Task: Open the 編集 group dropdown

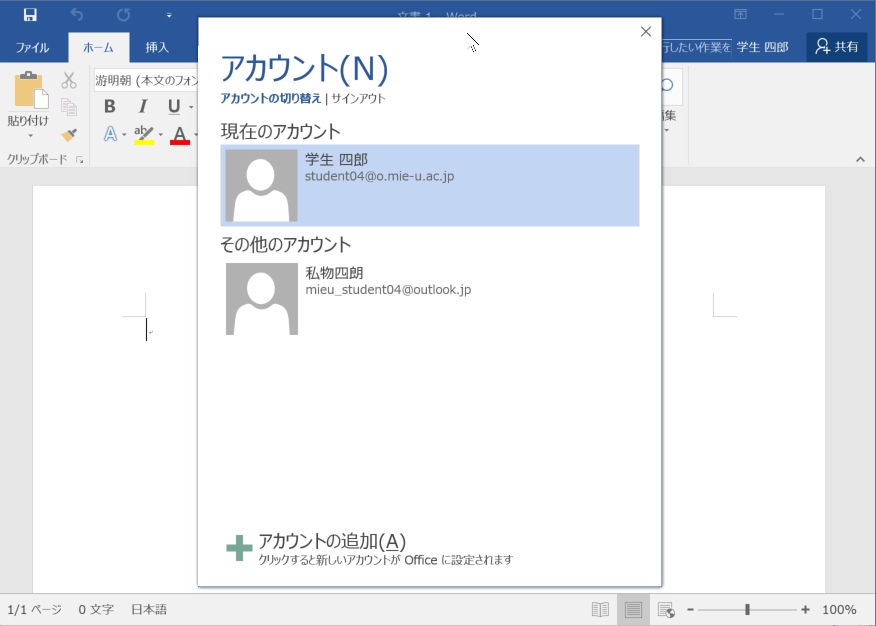Action: 668,130
